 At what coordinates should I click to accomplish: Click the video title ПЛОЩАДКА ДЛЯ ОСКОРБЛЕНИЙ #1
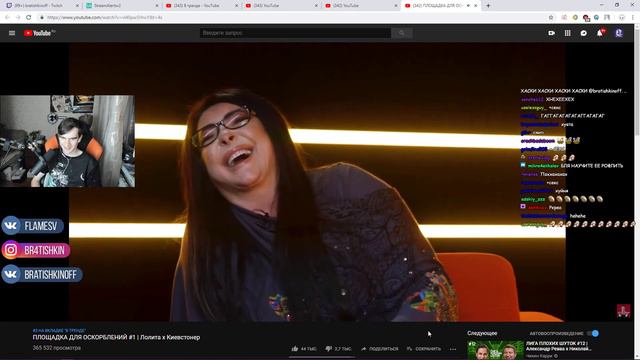tap(116, 337)
